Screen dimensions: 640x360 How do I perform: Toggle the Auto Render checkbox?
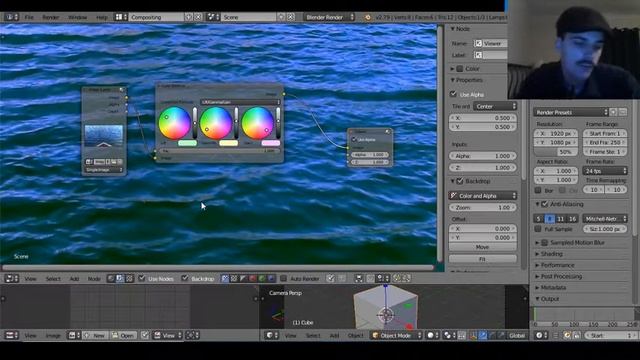(283, 278)
